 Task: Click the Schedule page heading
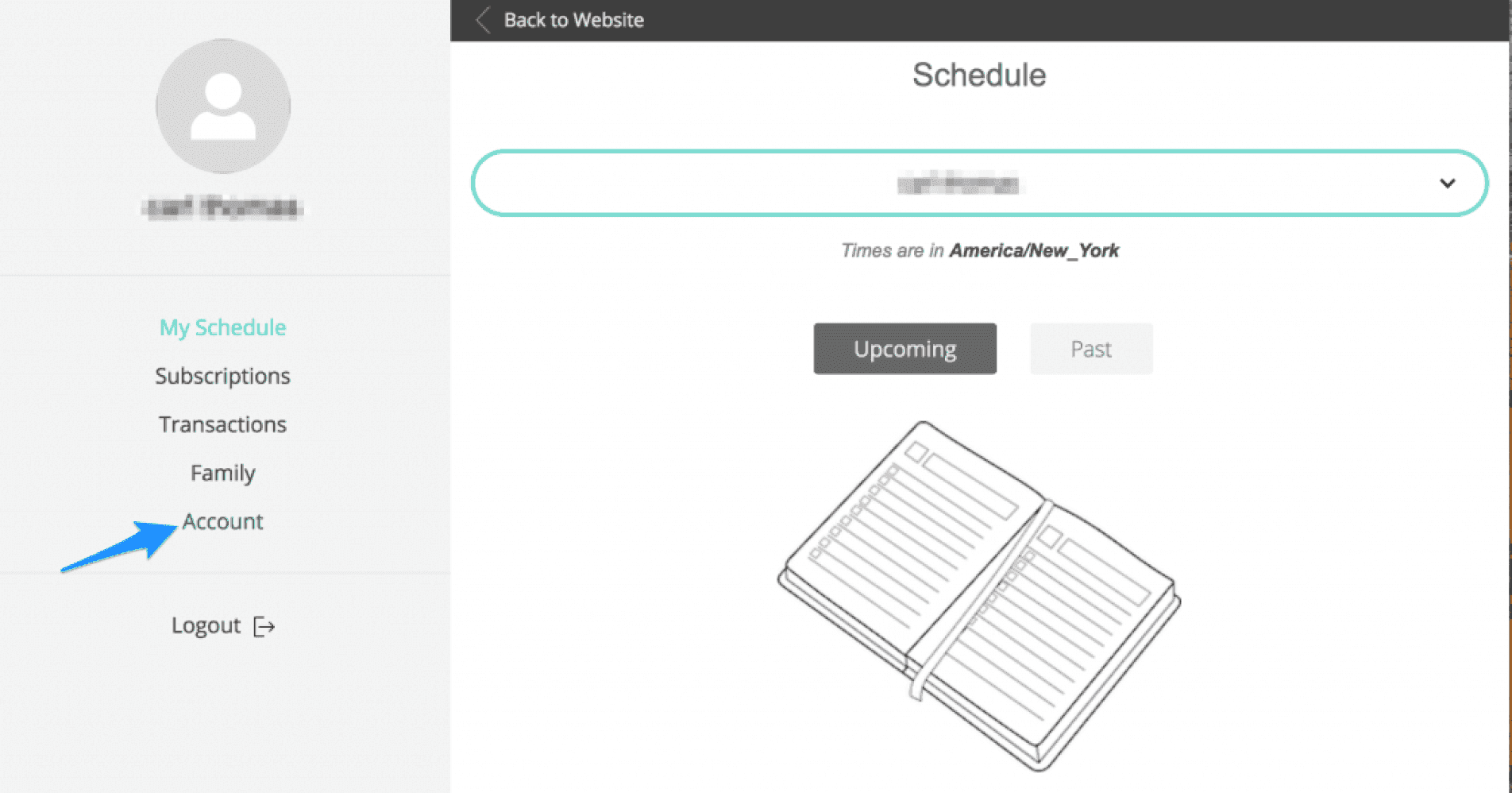979,75
